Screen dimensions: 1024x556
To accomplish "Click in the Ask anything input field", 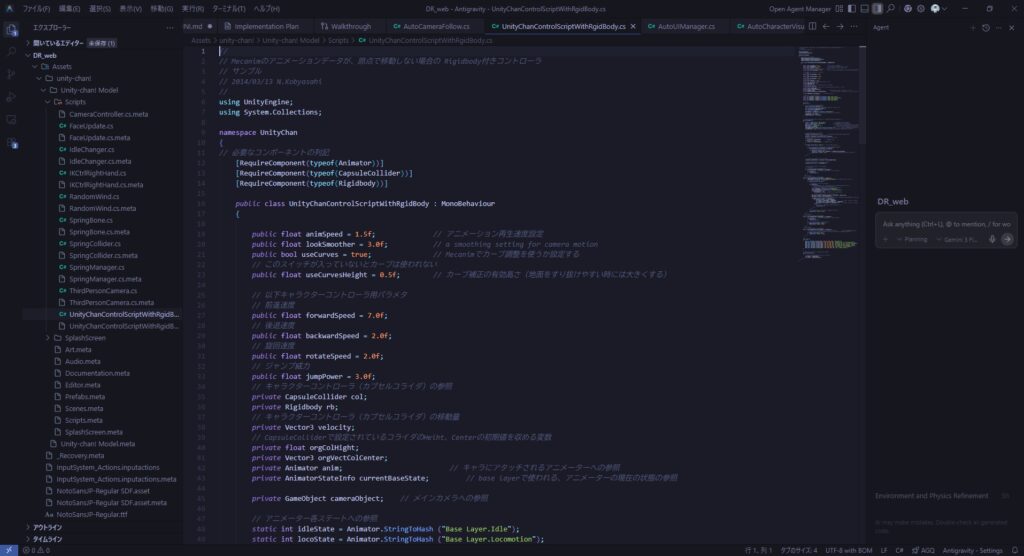I will [x=940, y=223].
